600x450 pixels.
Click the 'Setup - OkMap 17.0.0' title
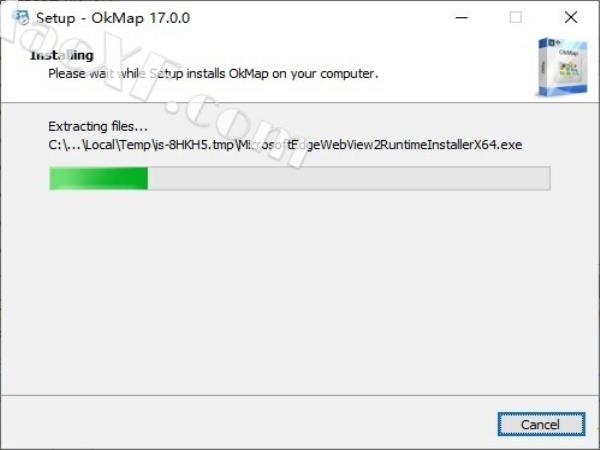pyautogui.click(x=113, y=18)
